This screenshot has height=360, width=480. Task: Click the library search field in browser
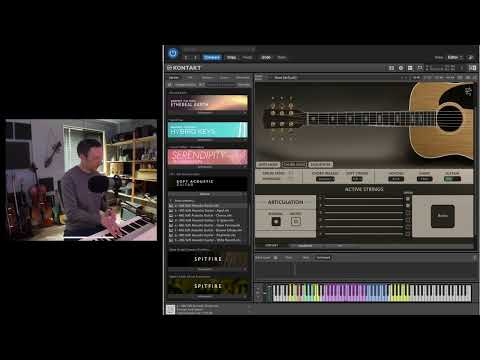[x=221, y=85]
